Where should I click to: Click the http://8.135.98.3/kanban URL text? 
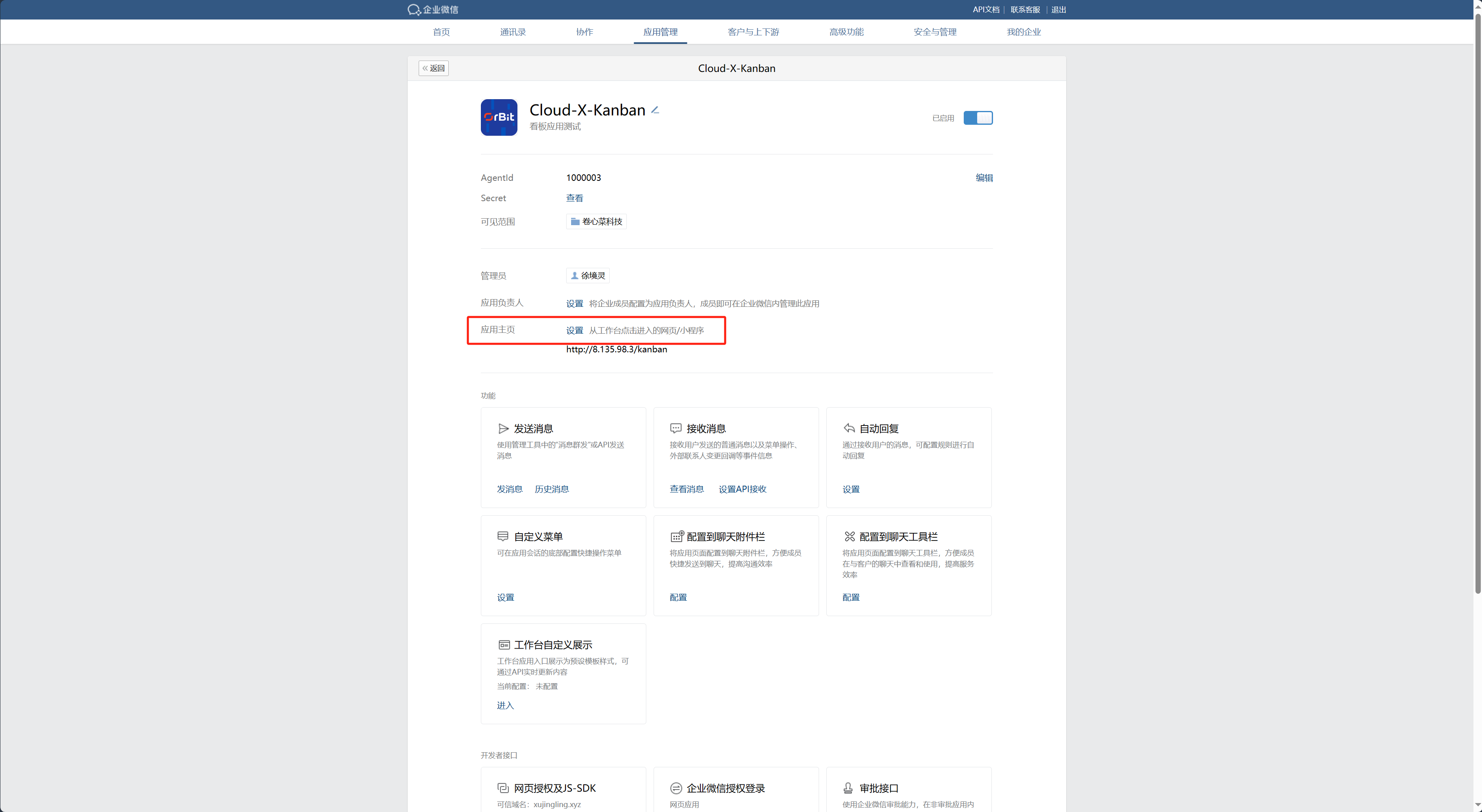click(616, 349)
